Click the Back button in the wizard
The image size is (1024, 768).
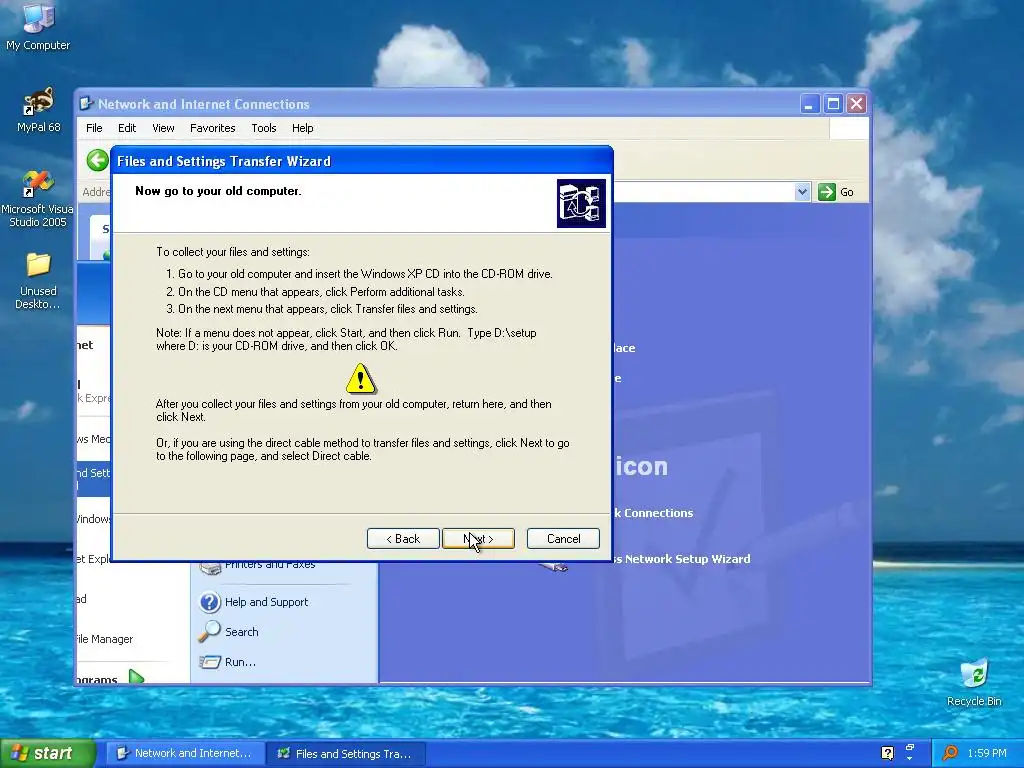(x=403, y=539)
